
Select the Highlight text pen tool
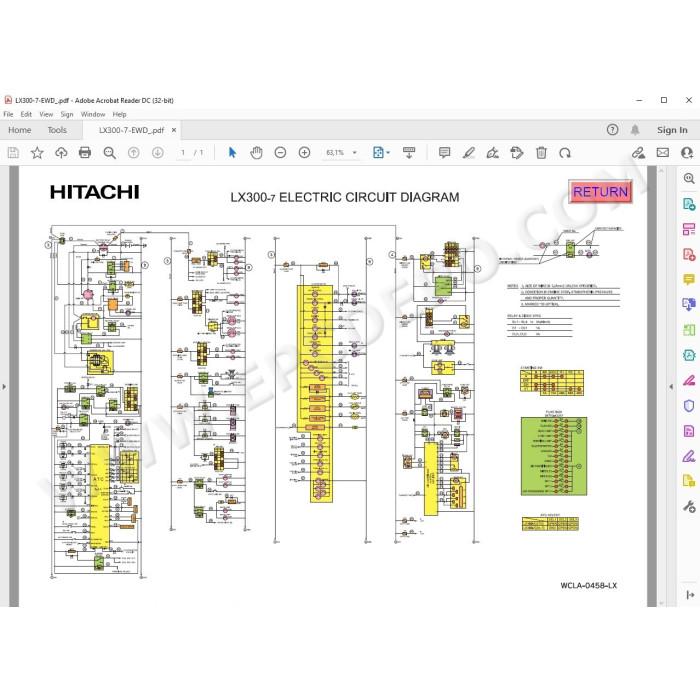(468, 153)
